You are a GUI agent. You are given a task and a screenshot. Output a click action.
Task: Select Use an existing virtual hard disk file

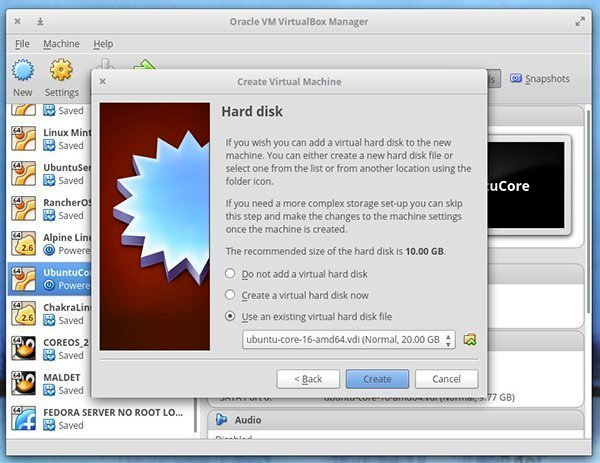pyautogui.click(x=231, y=316)
